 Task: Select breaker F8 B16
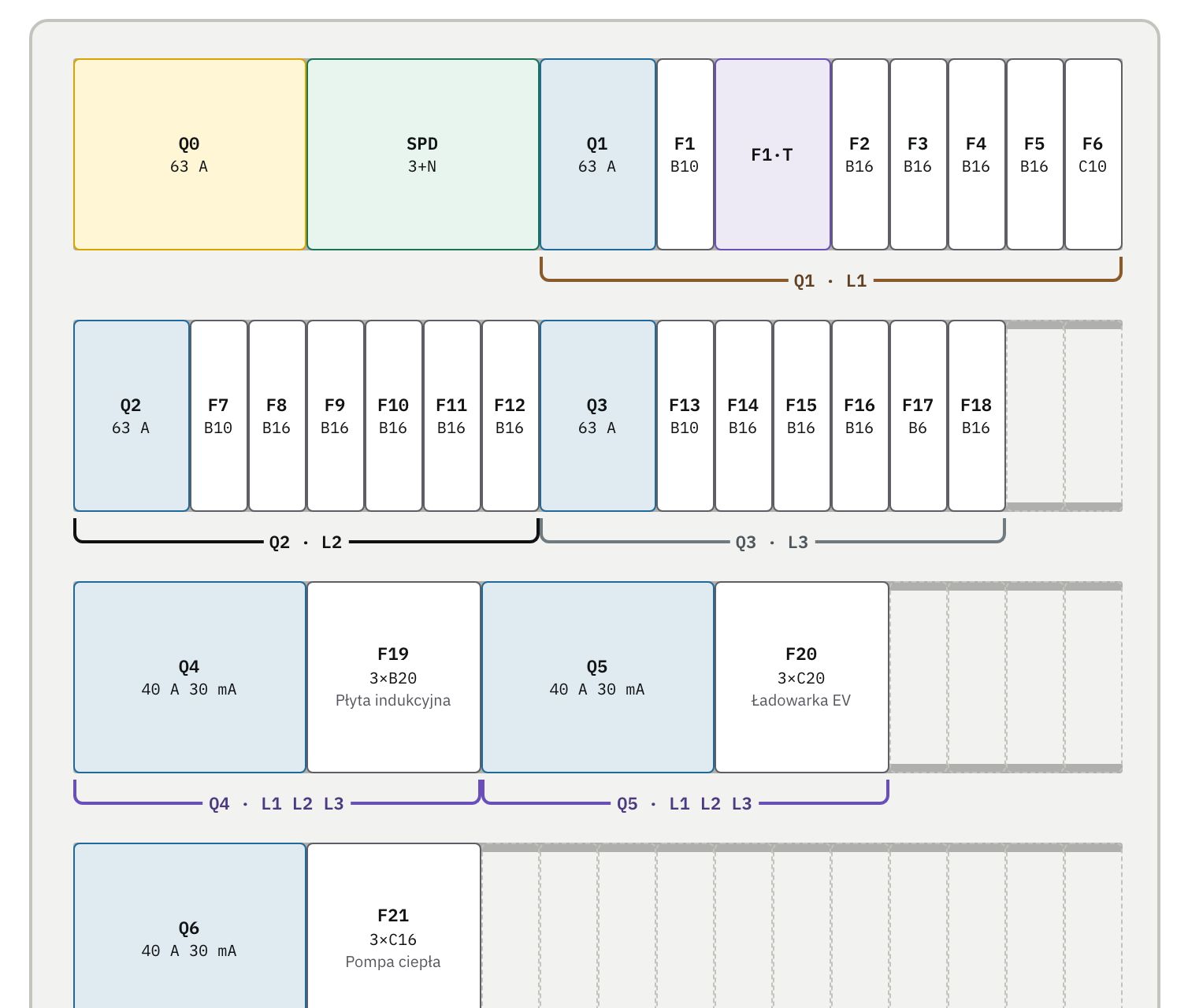click(277, 416)
